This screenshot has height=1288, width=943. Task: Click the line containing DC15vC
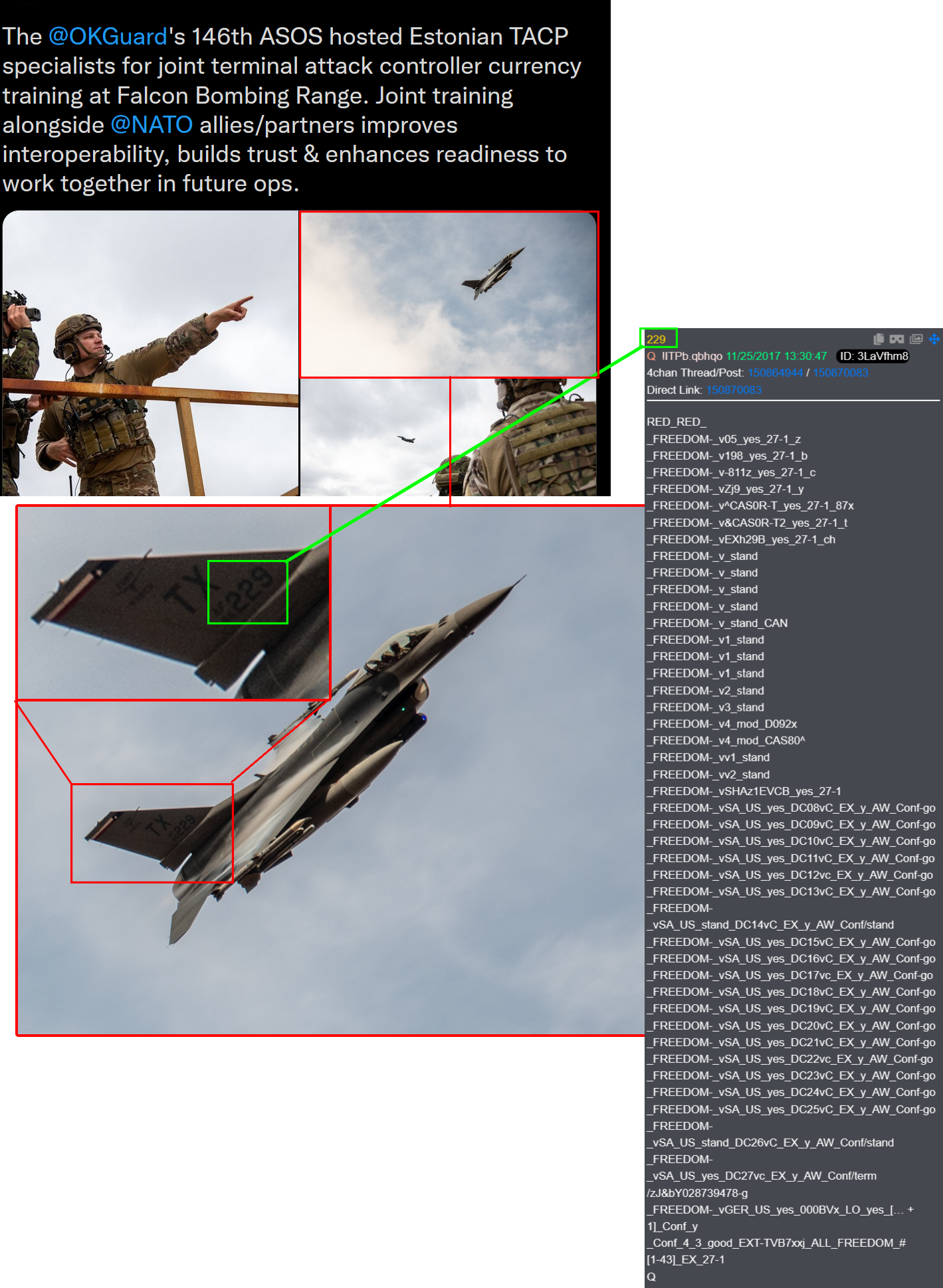[791, 942]
